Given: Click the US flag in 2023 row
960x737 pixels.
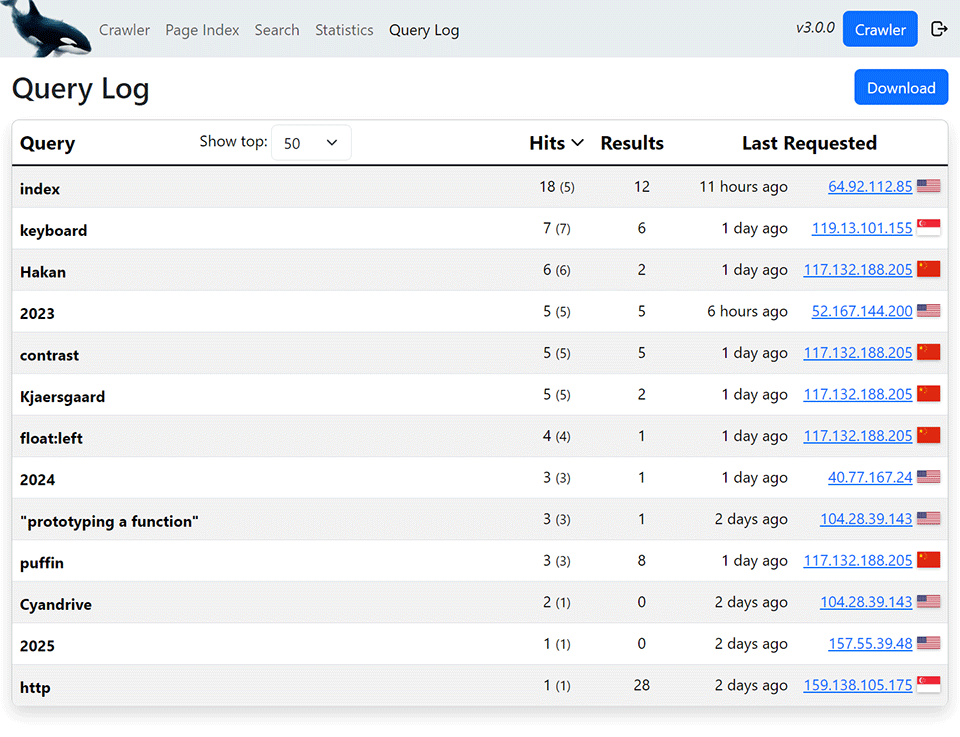Looking at the screenshot, I should (x=928, y=311).
